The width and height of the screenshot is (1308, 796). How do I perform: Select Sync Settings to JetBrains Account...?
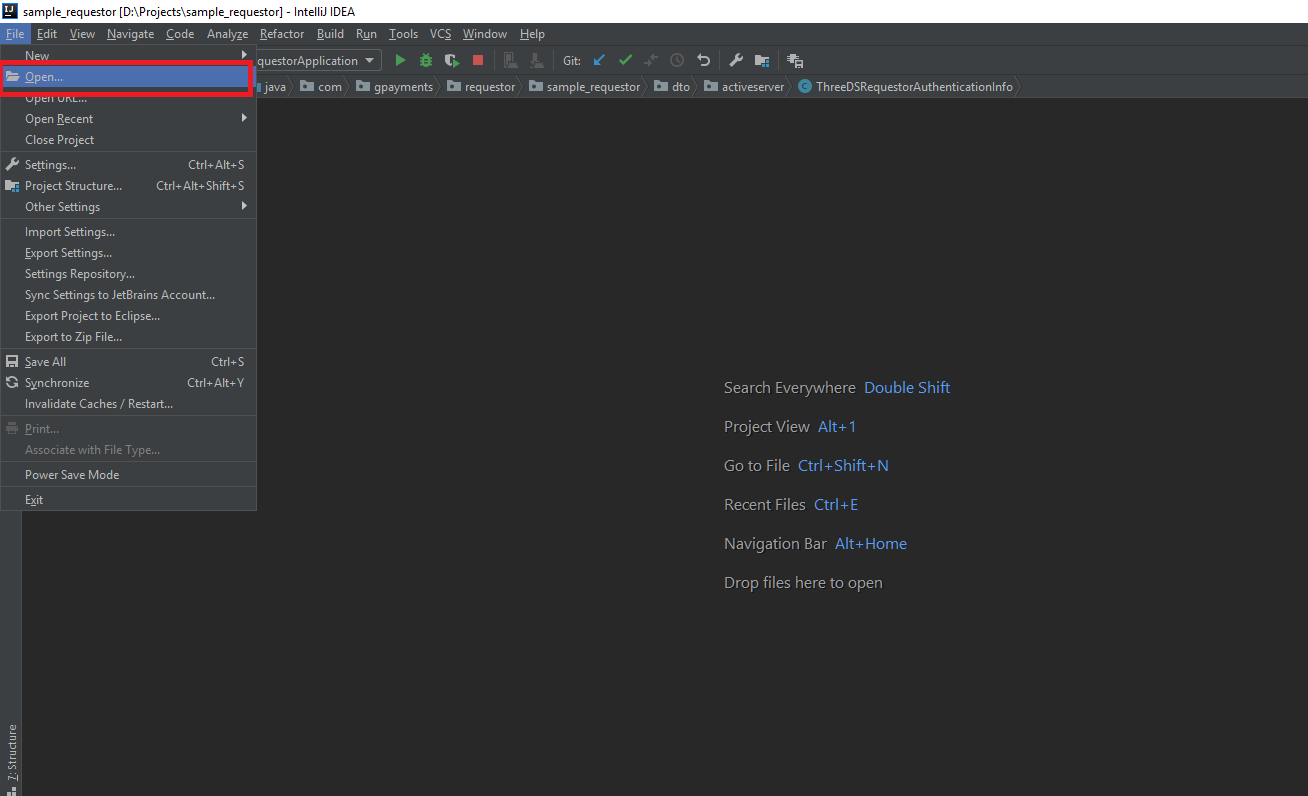[x=128, y=295]
